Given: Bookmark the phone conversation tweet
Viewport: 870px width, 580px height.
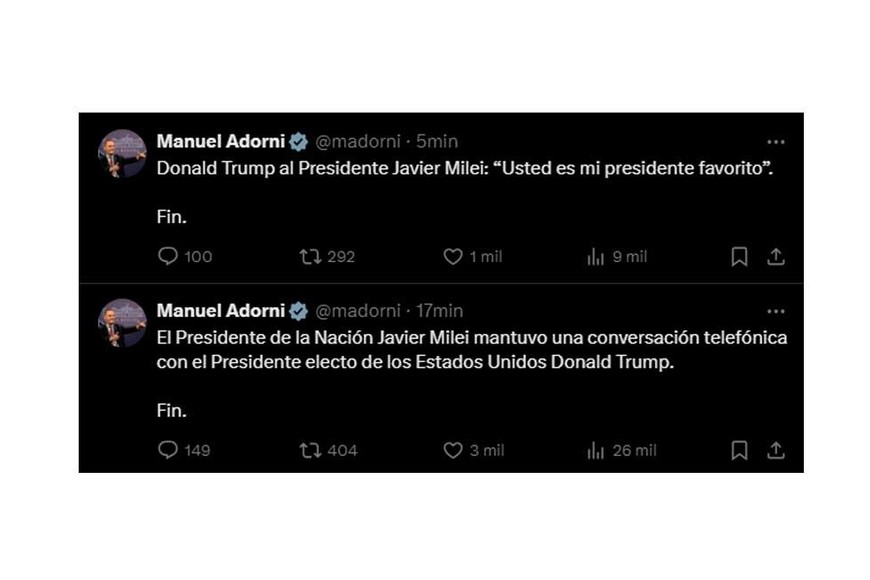Looking at the screenshot, I should (x=739, y=451).
